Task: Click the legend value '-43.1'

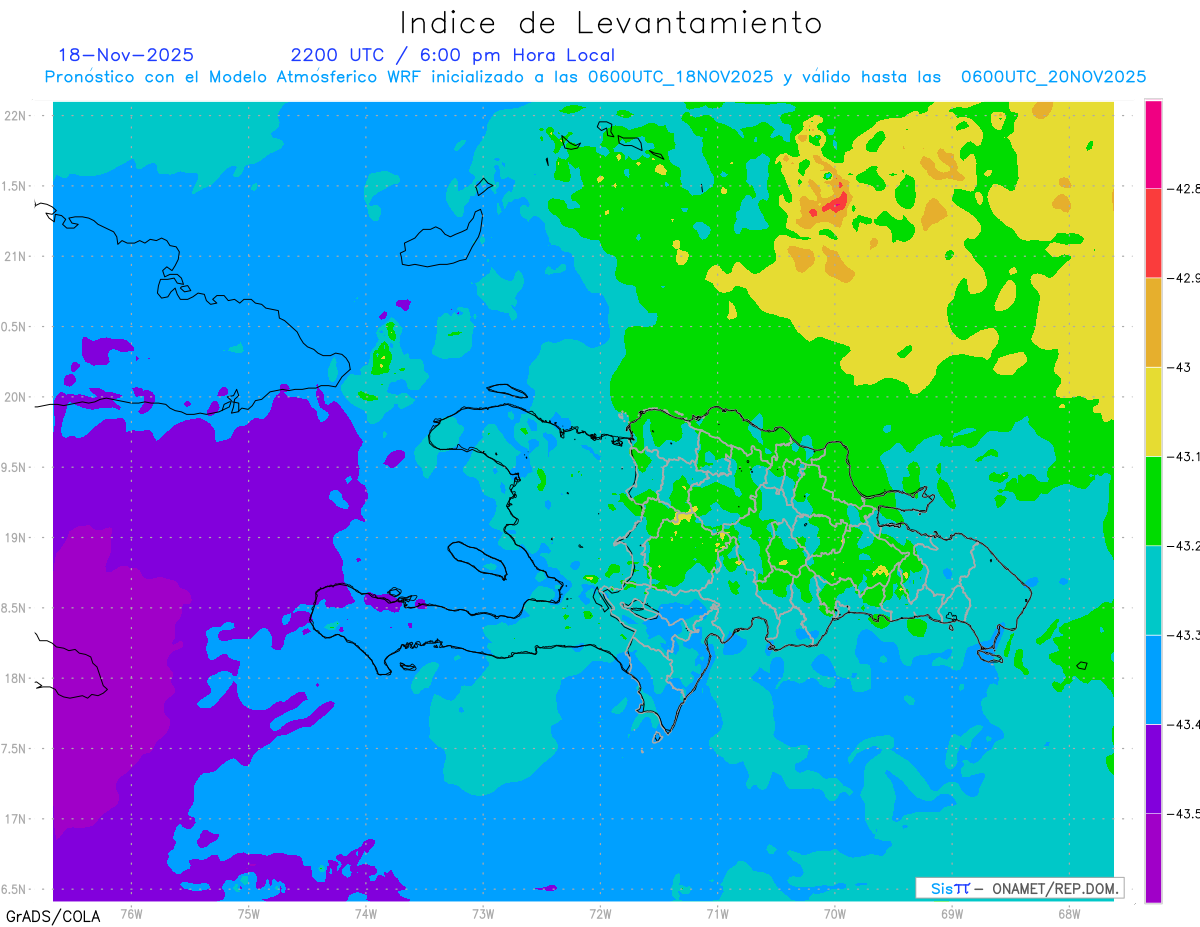Action: tap(1183, 456)
